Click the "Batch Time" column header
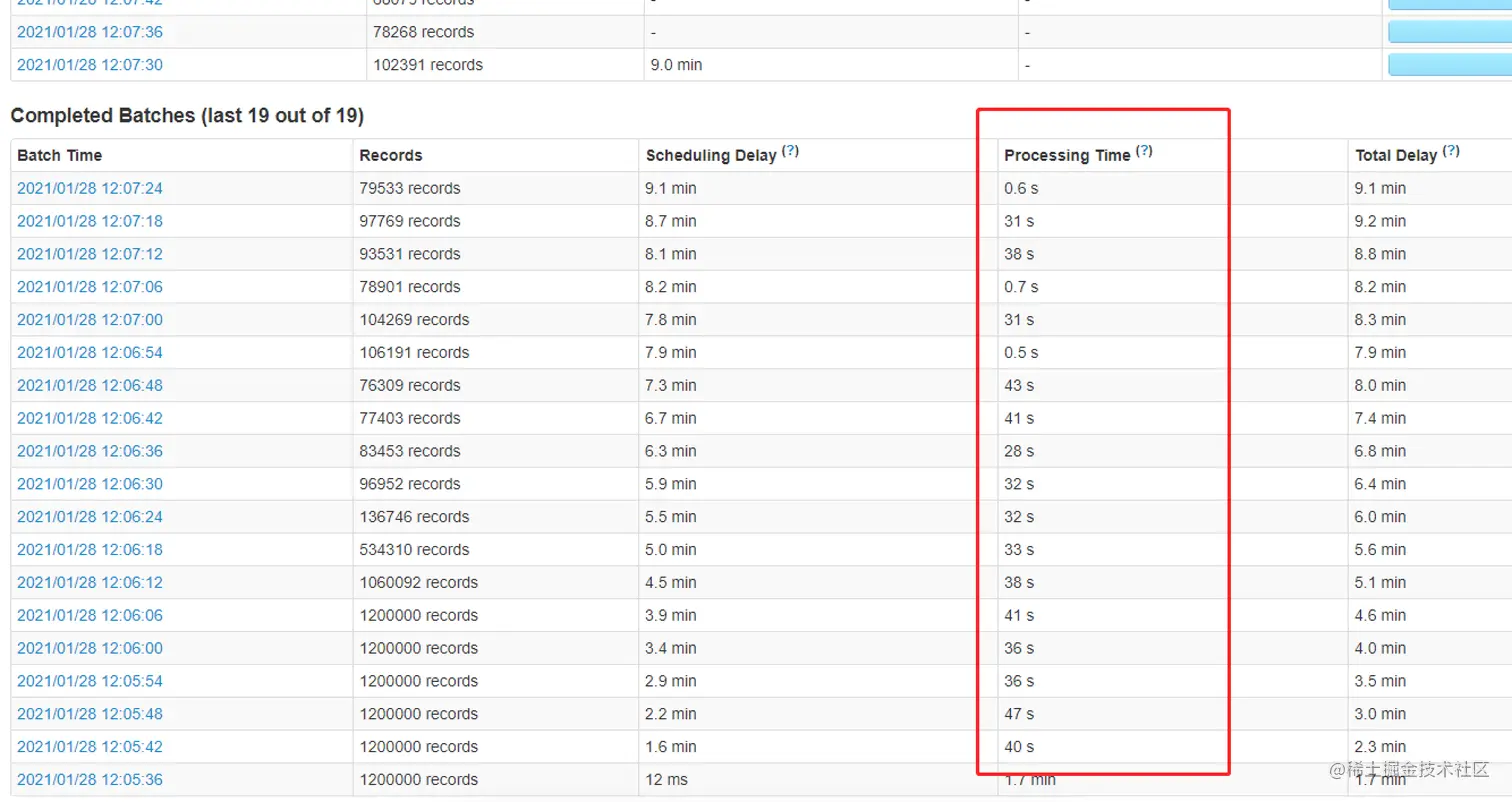This screenshot has width=1512, height=802. [60, 156]
